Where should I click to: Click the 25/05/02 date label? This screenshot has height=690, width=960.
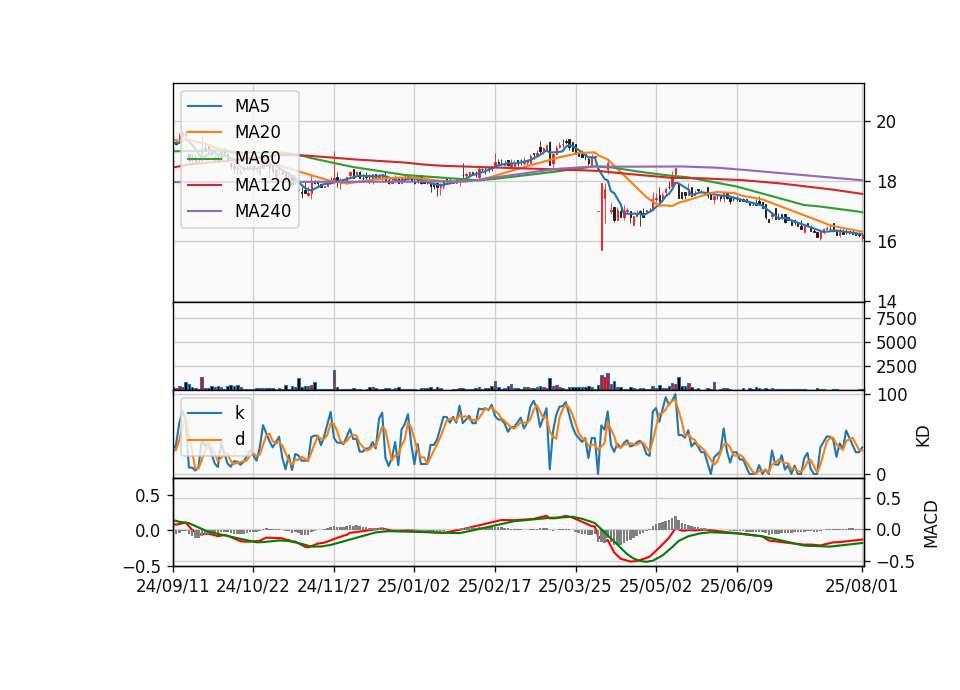[656, 586]
